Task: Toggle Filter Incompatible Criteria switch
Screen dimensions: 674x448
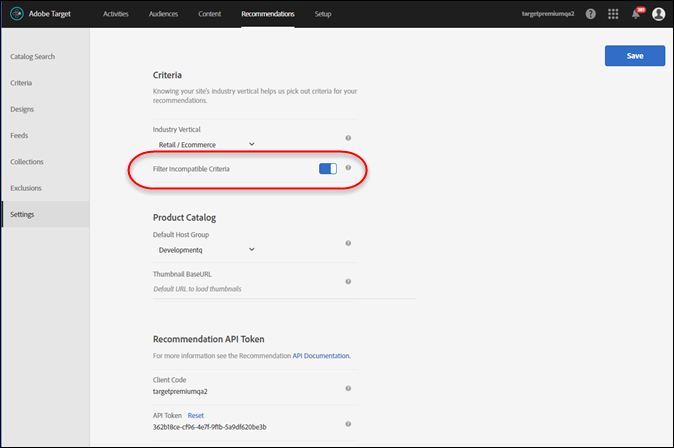Action: tap(328, 169)
